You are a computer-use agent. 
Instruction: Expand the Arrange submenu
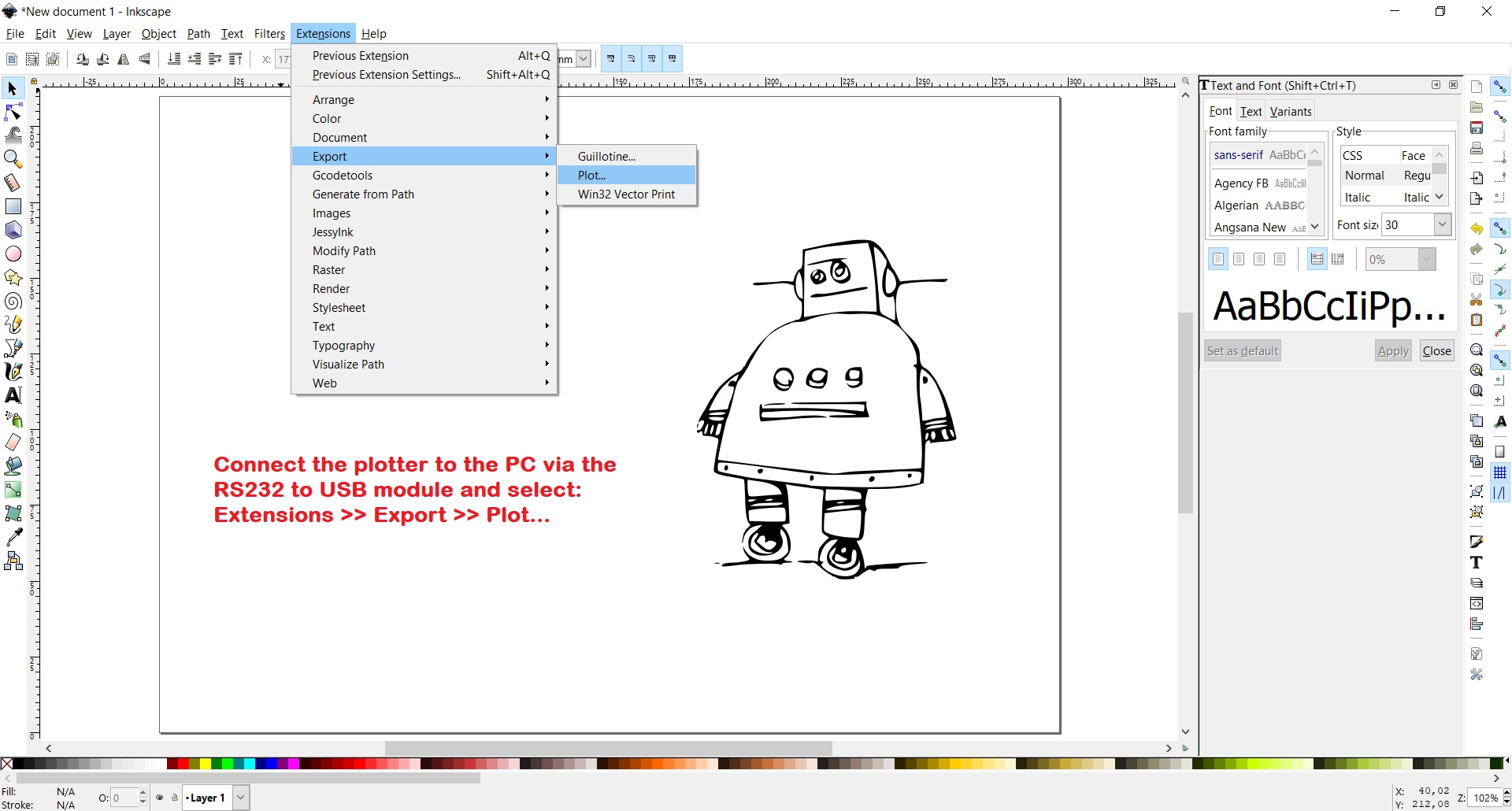(424, 100)
